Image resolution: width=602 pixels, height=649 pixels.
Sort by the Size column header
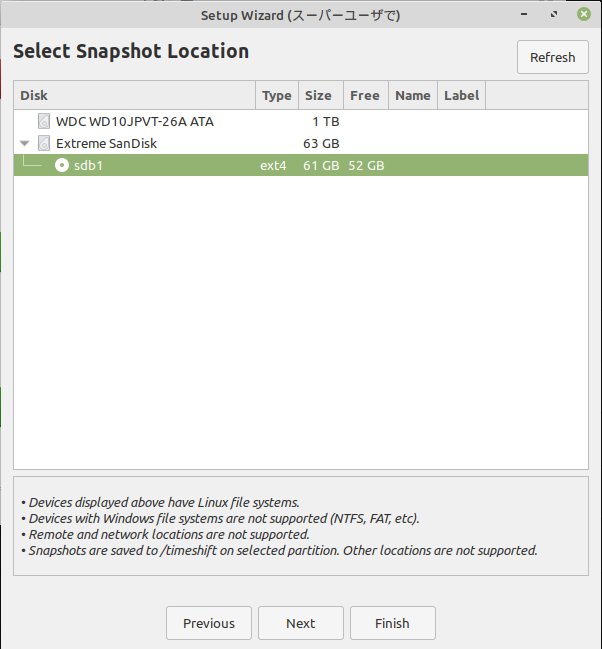pos(321,95)
